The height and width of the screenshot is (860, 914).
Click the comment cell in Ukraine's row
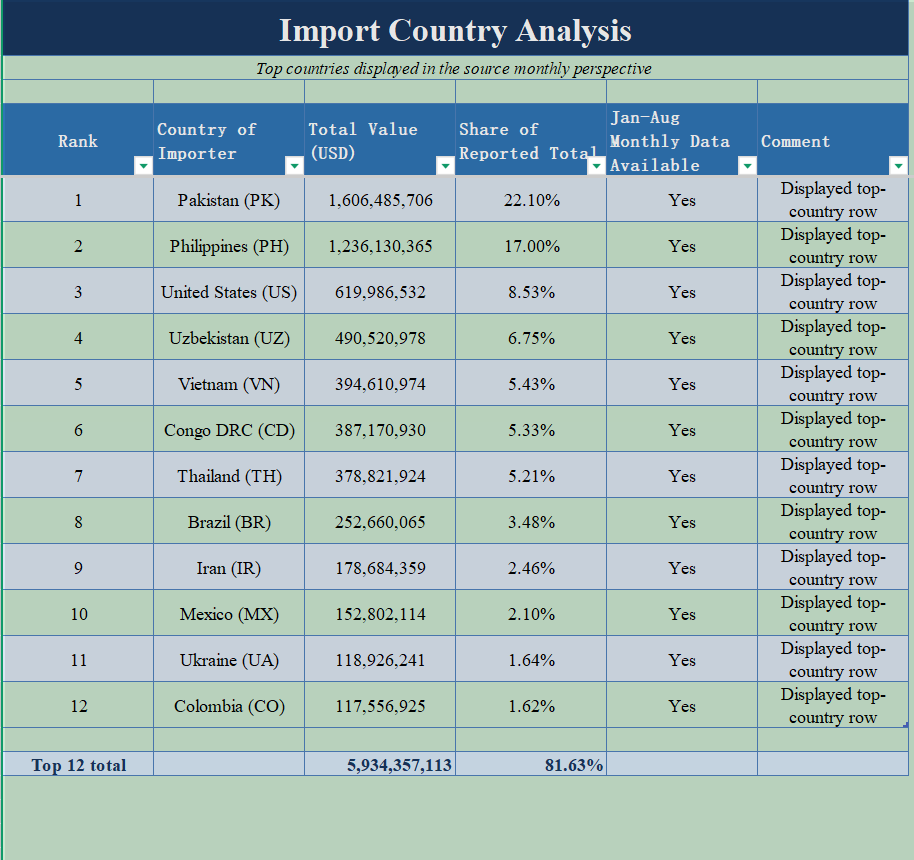click(833, 661)
